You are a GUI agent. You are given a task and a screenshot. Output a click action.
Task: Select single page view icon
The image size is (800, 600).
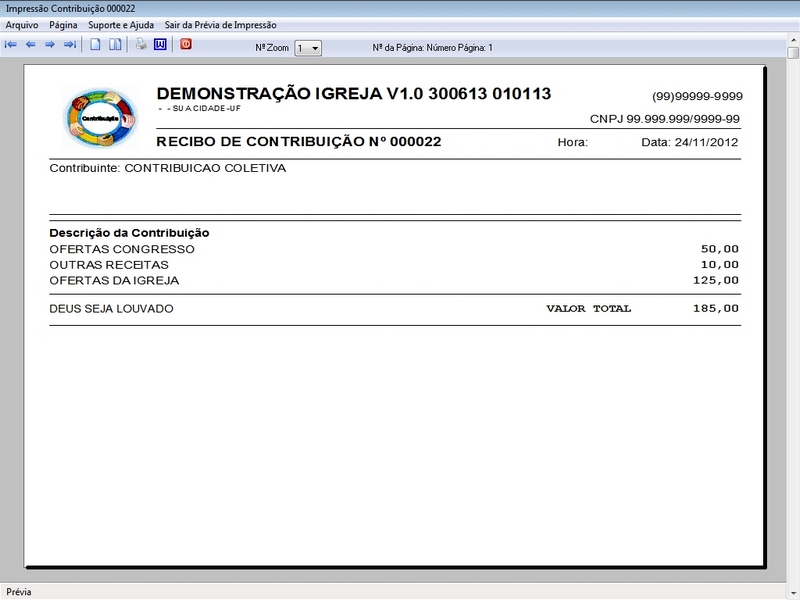95,44
